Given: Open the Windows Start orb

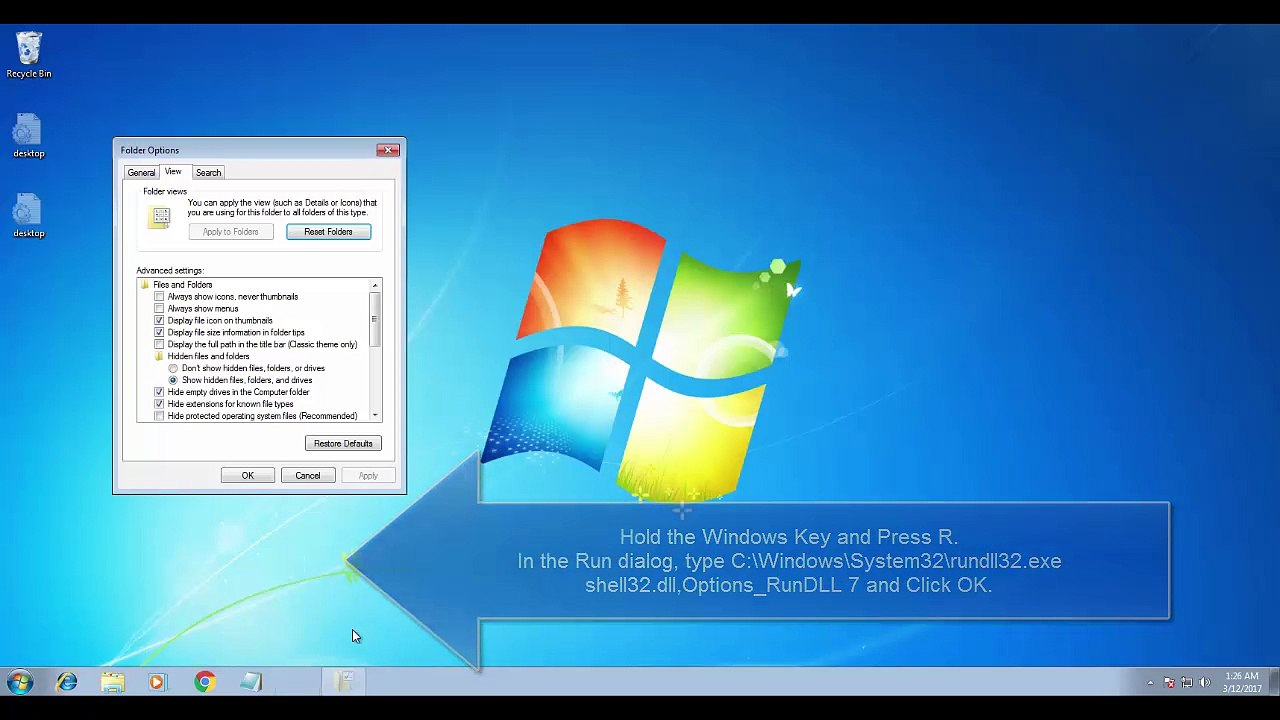Looking at the screenshot, I should coord(20,682).
